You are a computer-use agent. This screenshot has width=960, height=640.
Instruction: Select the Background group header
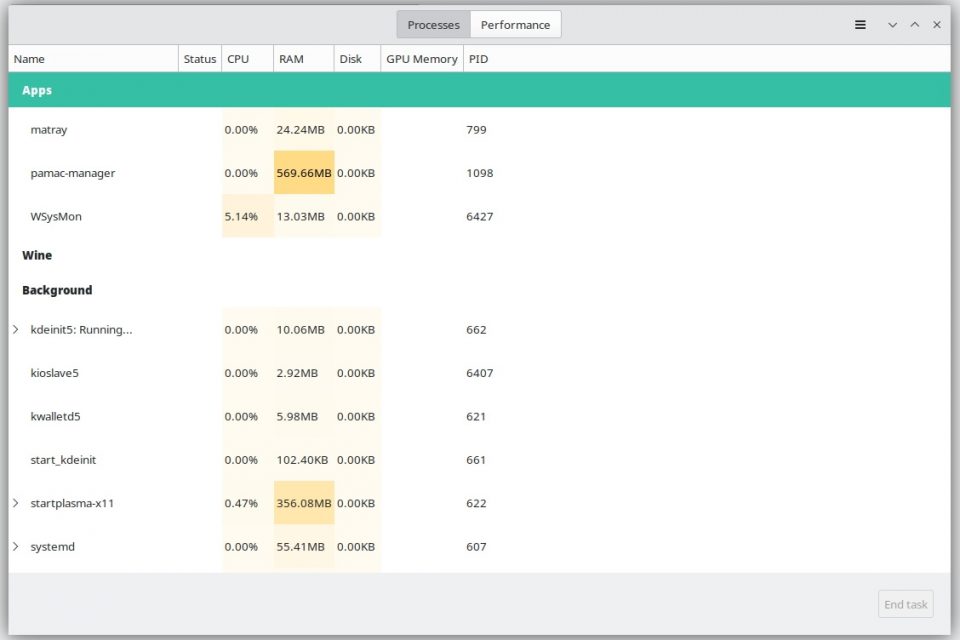click(479, 290)
